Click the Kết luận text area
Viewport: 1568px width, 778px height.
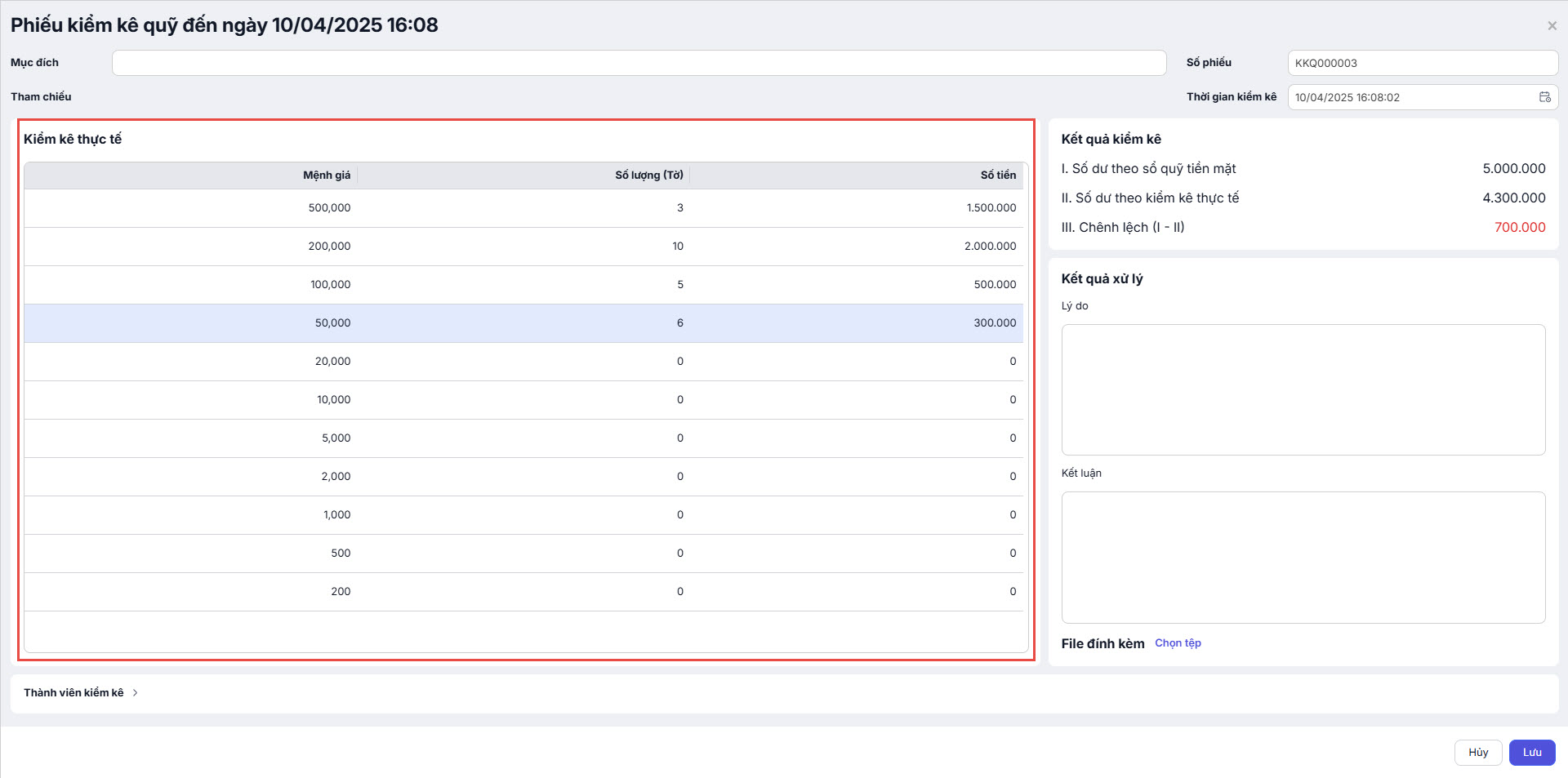click(1303, 557)
